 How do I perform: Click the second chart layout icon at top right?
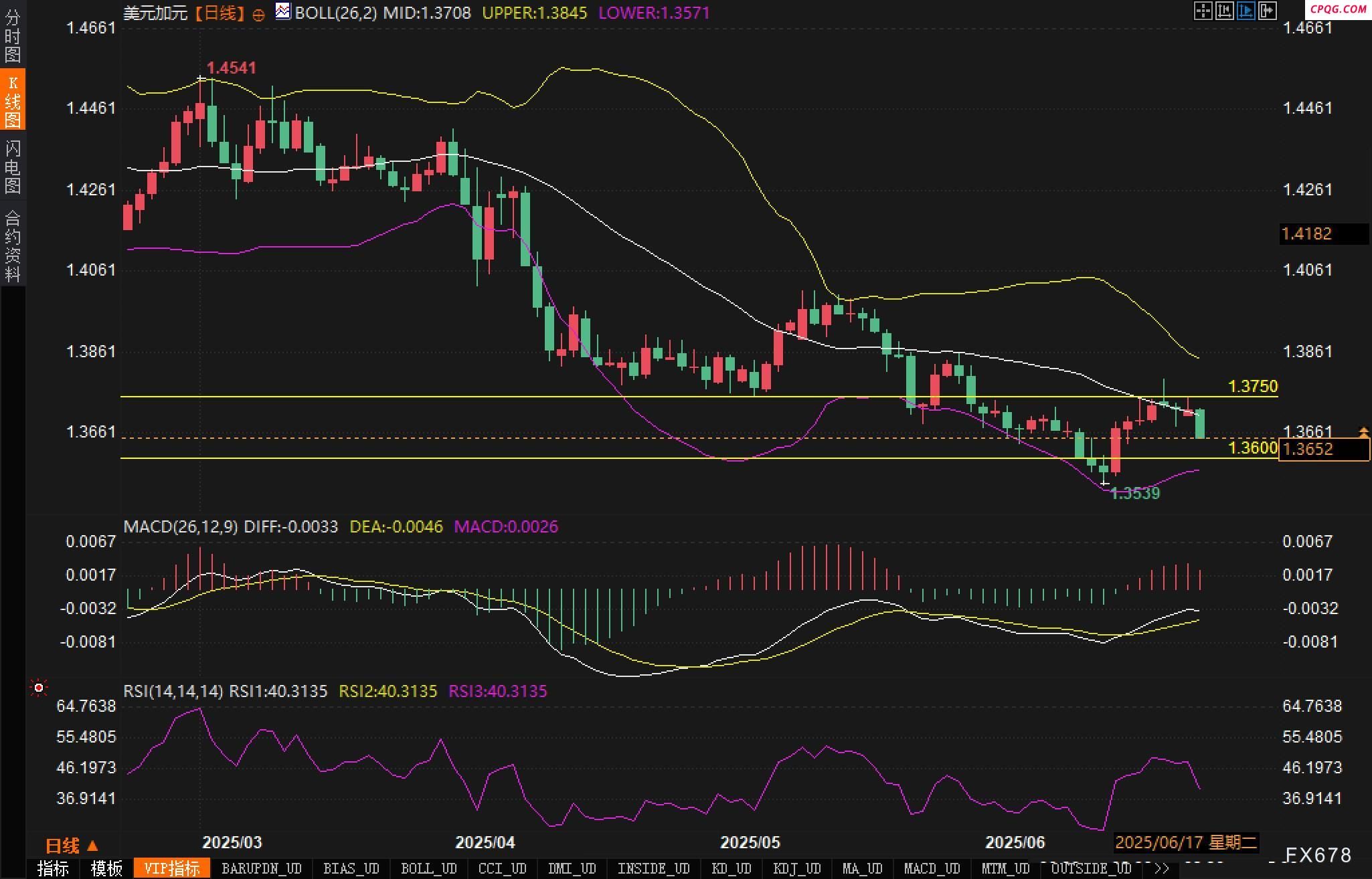coord(1224,11)
